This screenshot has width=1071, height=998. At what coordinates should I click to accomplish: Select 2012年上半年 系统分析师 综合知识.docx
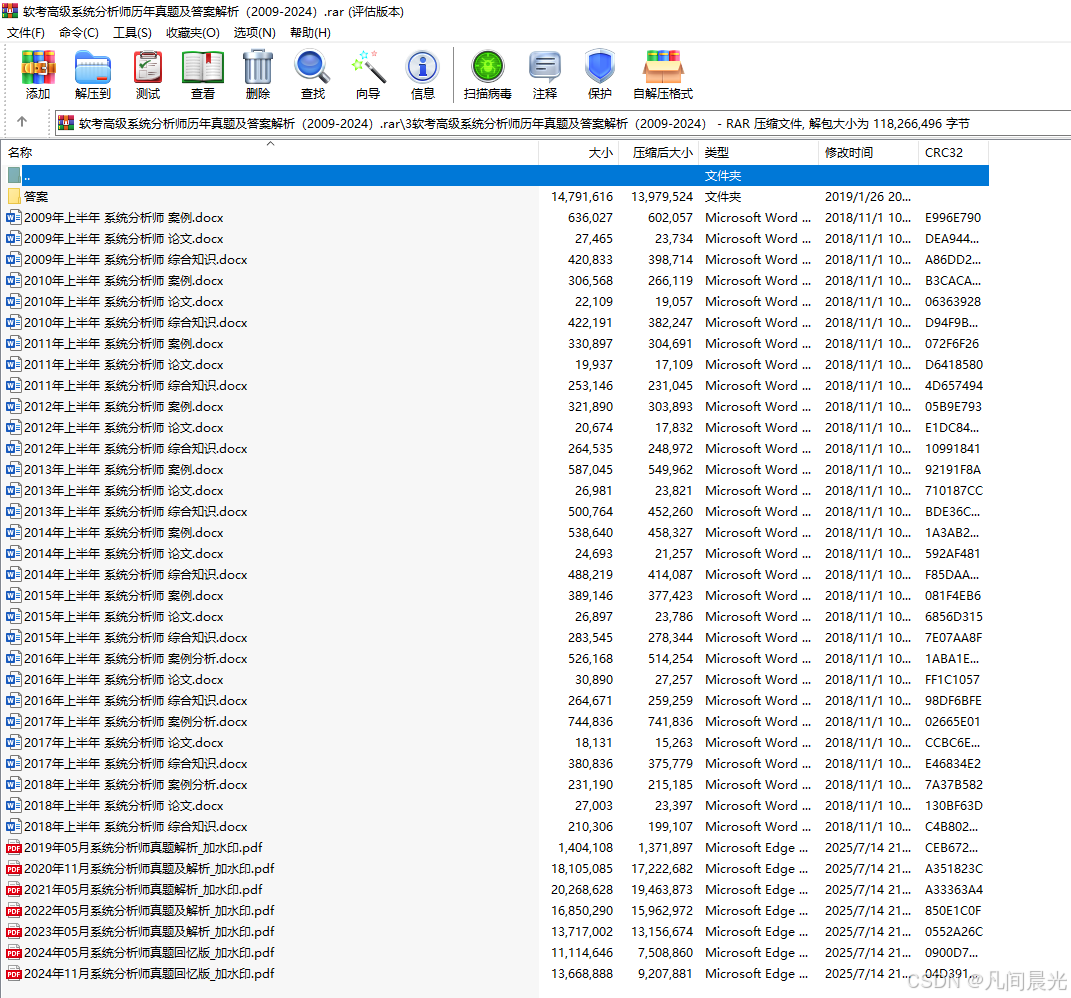(497, 449)
